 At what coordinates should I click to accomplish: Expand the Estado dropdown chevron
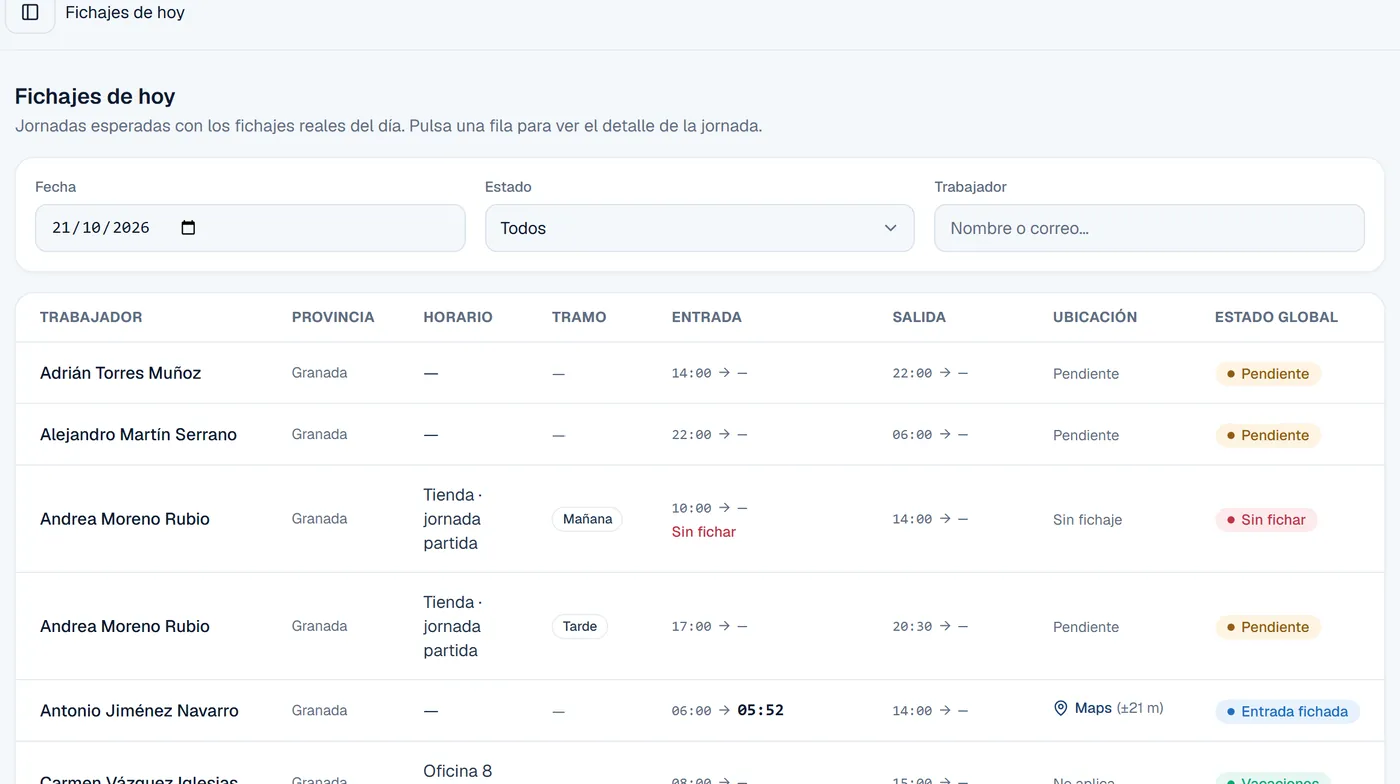coord(890,228)
